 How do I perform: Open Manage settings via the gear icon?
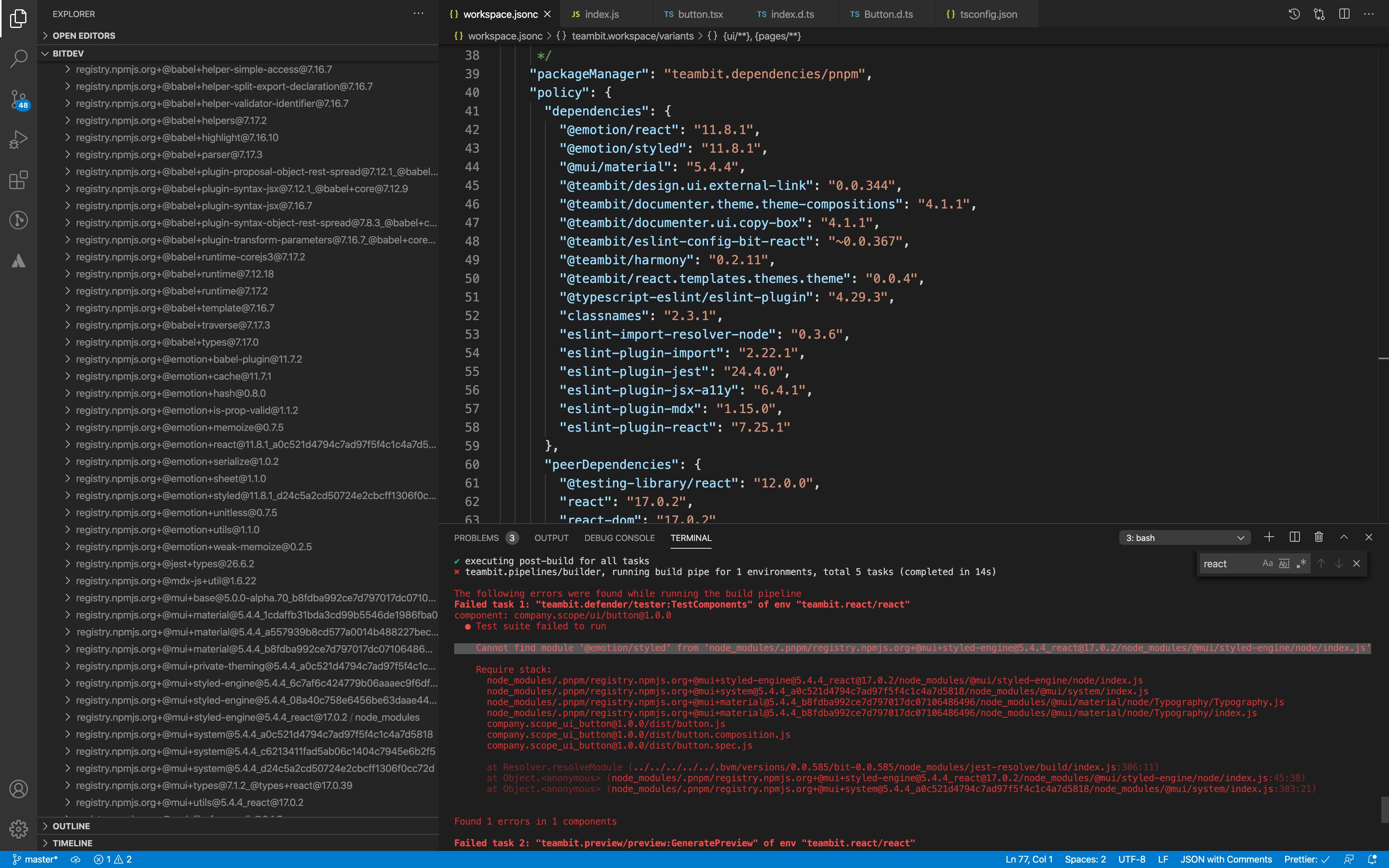[x=18, y=828]
